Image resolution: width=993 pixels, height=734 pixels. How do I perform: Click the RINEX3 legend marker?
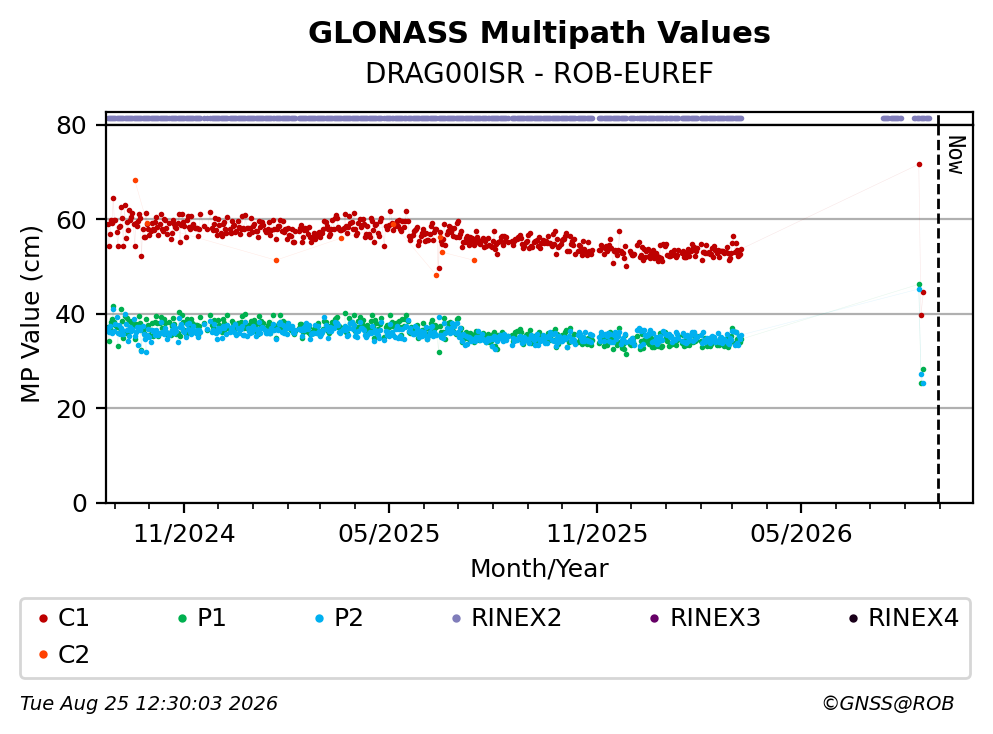(655, 618)
